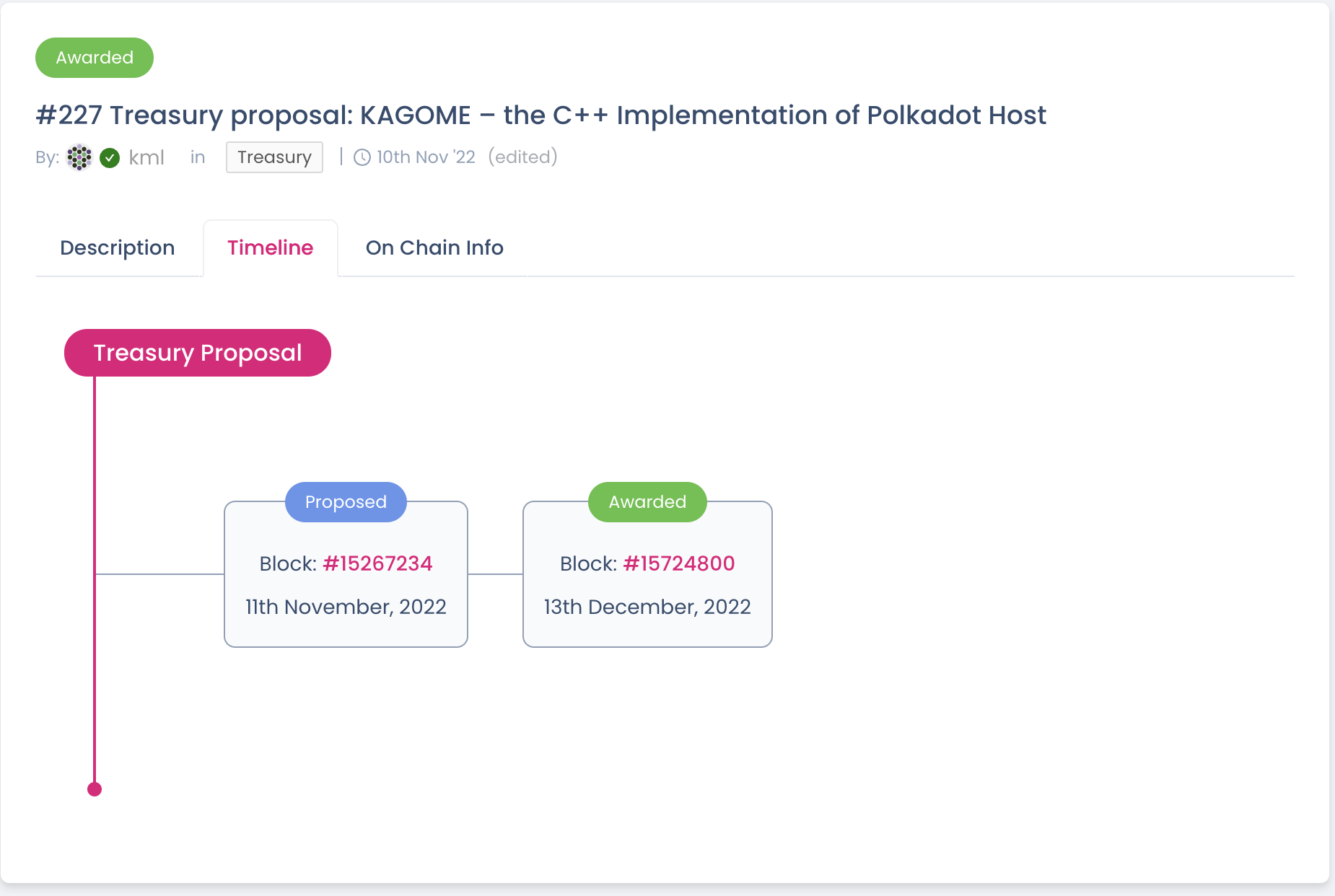
Task: Open block #15267234 link
Action: (377, 563)
